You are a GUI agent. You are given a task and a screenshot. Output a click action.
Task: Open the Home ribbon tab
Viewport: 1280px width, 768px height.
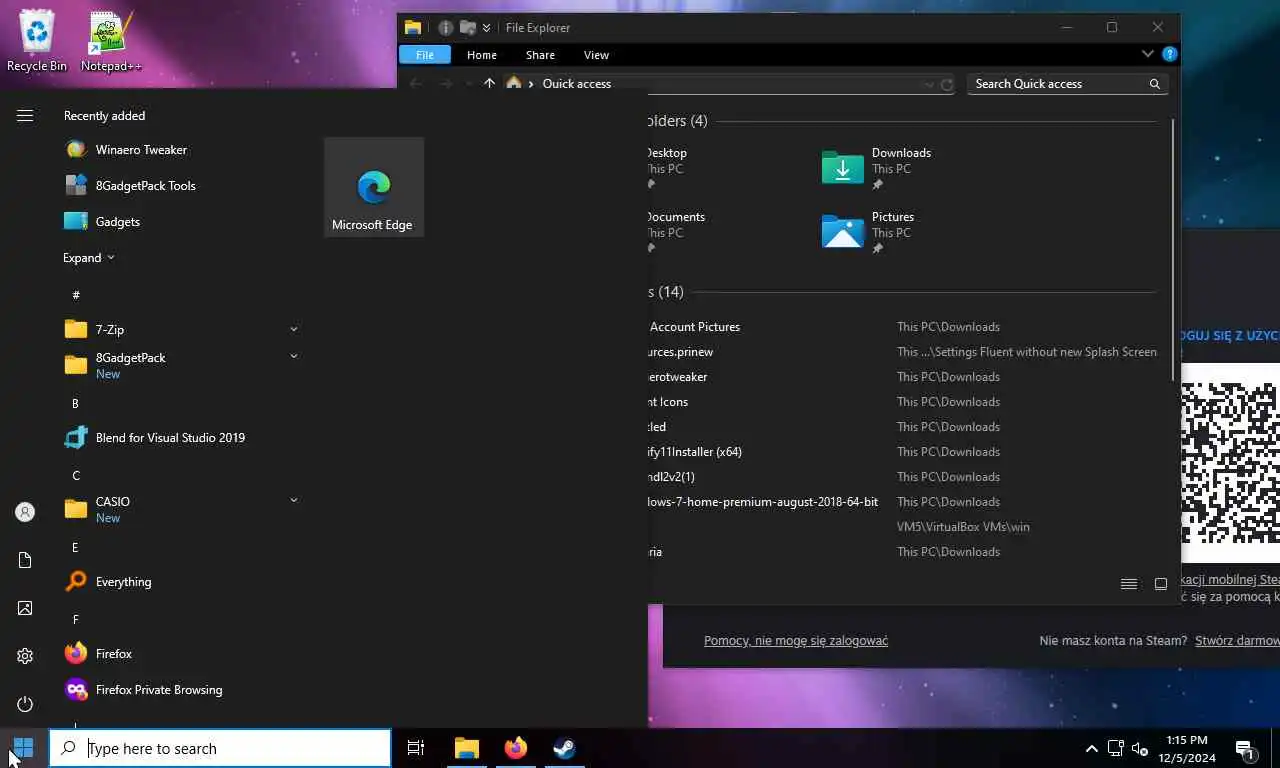tap(481, 55)
